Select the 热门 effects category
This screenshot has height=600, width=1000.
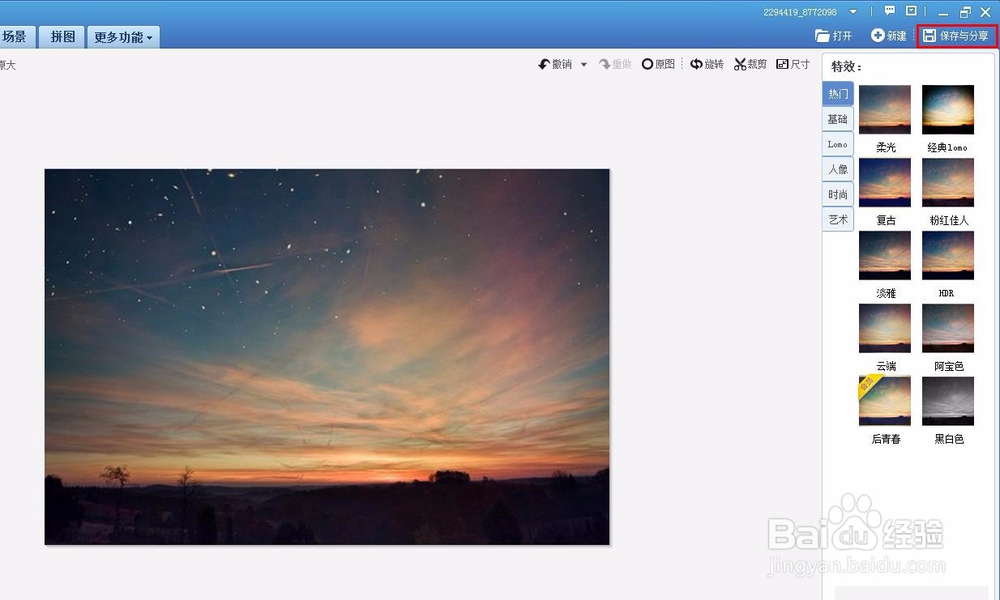point(838,94)
